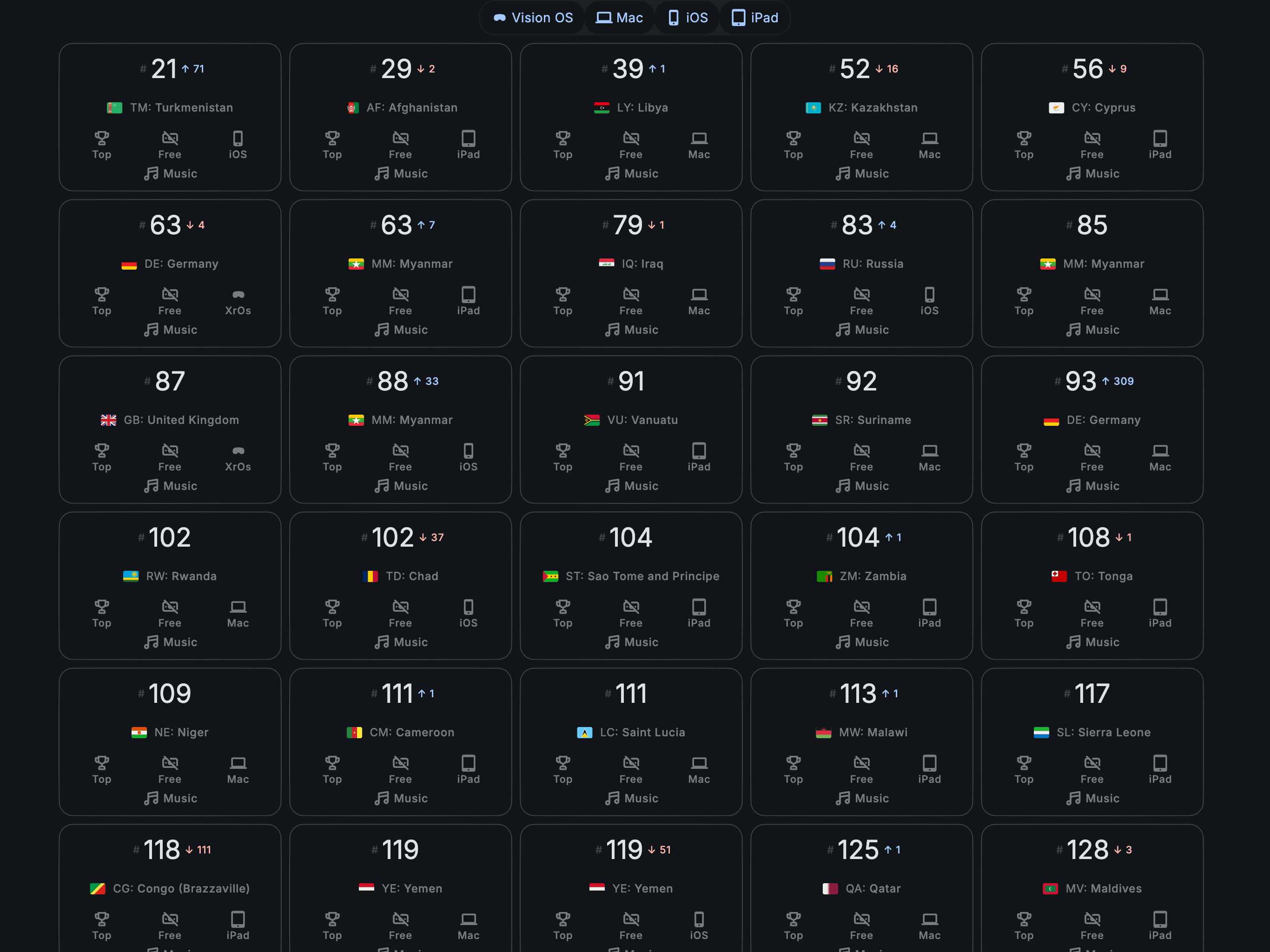Image resolution: width=1270 pixels, height=952 pixels.
Task: Click iPad tablet icon in Cyprus card
Action: pos(1159,139)
